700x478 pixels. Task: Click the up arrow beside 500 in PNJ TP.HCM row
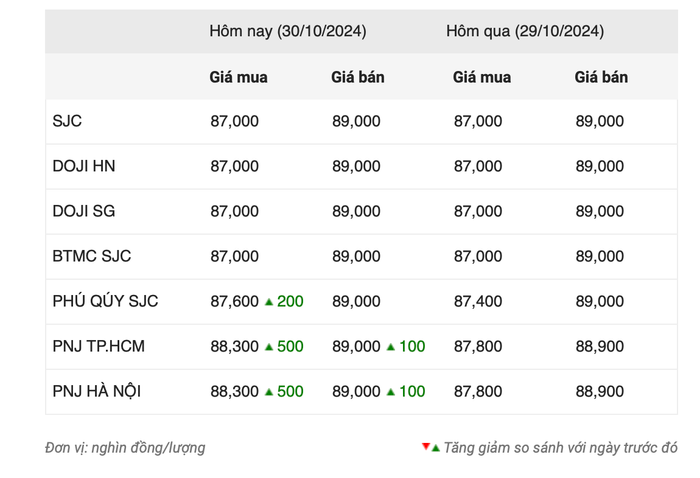coord(269,347)
